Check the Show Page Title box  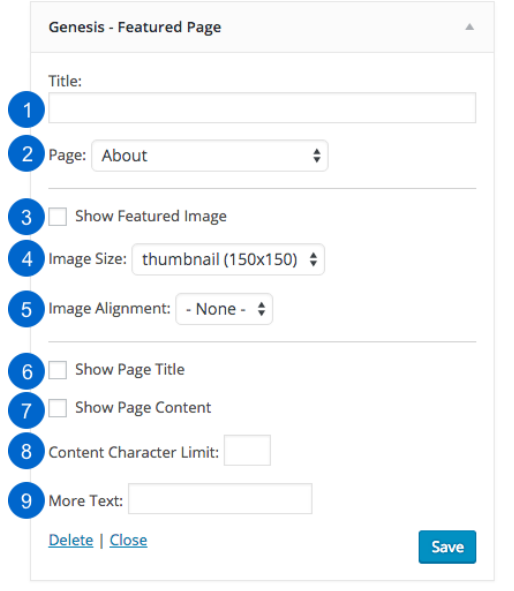coord(58,370)
